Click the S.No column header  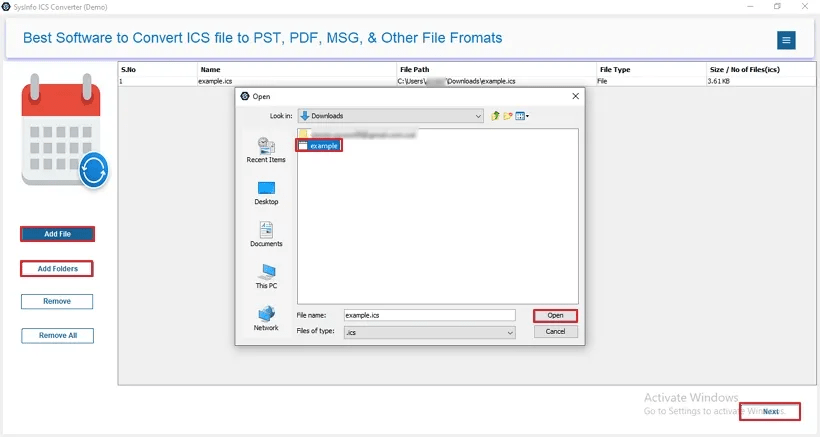(x=158, y=70)
